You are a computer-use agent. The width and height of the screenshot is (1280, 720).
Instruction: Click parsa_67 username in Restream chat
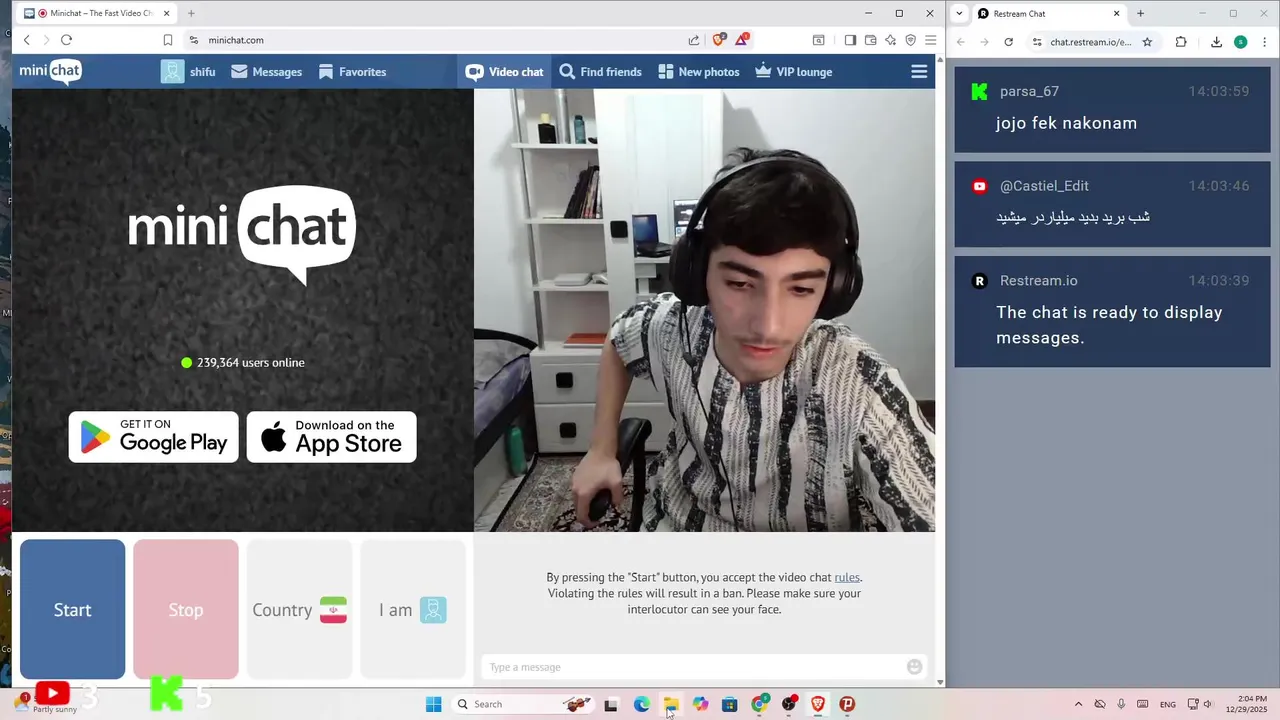coord(1029,91)
